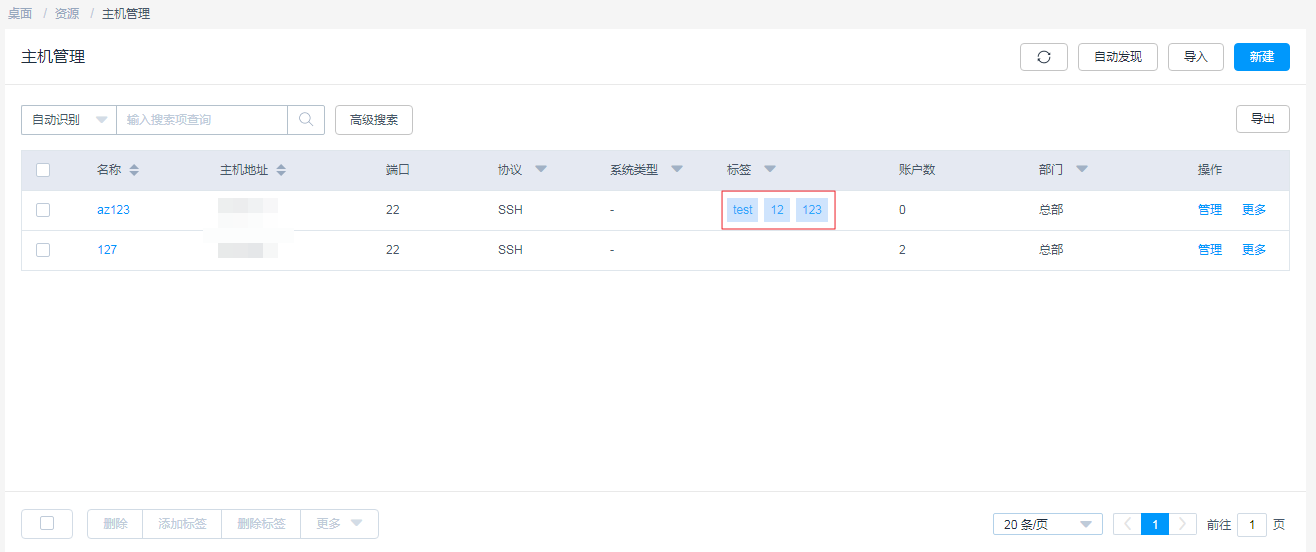Expand the bottom 更多 batch dropdown
Viewport: 1316px width, 552px height.
[x=339, y=524]
